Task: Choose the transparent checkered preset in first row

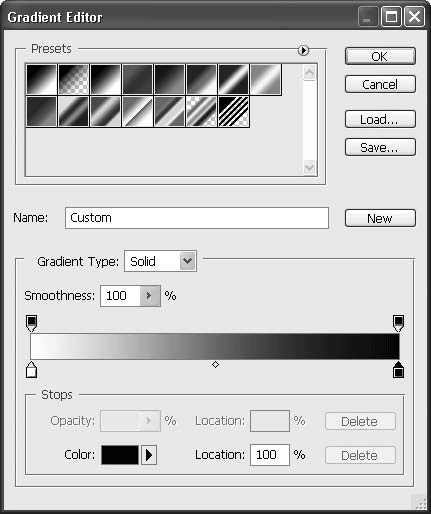Action: pos(73,79)
